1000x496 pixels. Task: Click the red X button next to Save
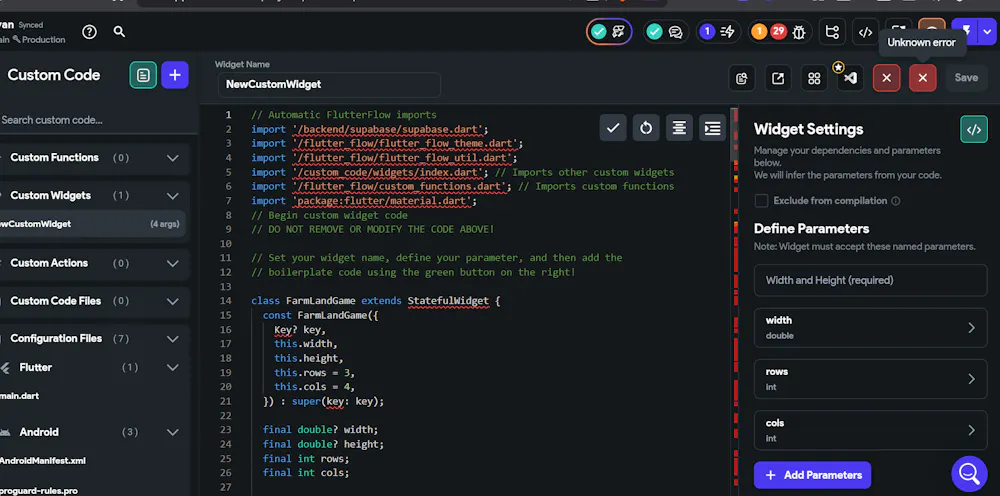click(x=923, y=78)
